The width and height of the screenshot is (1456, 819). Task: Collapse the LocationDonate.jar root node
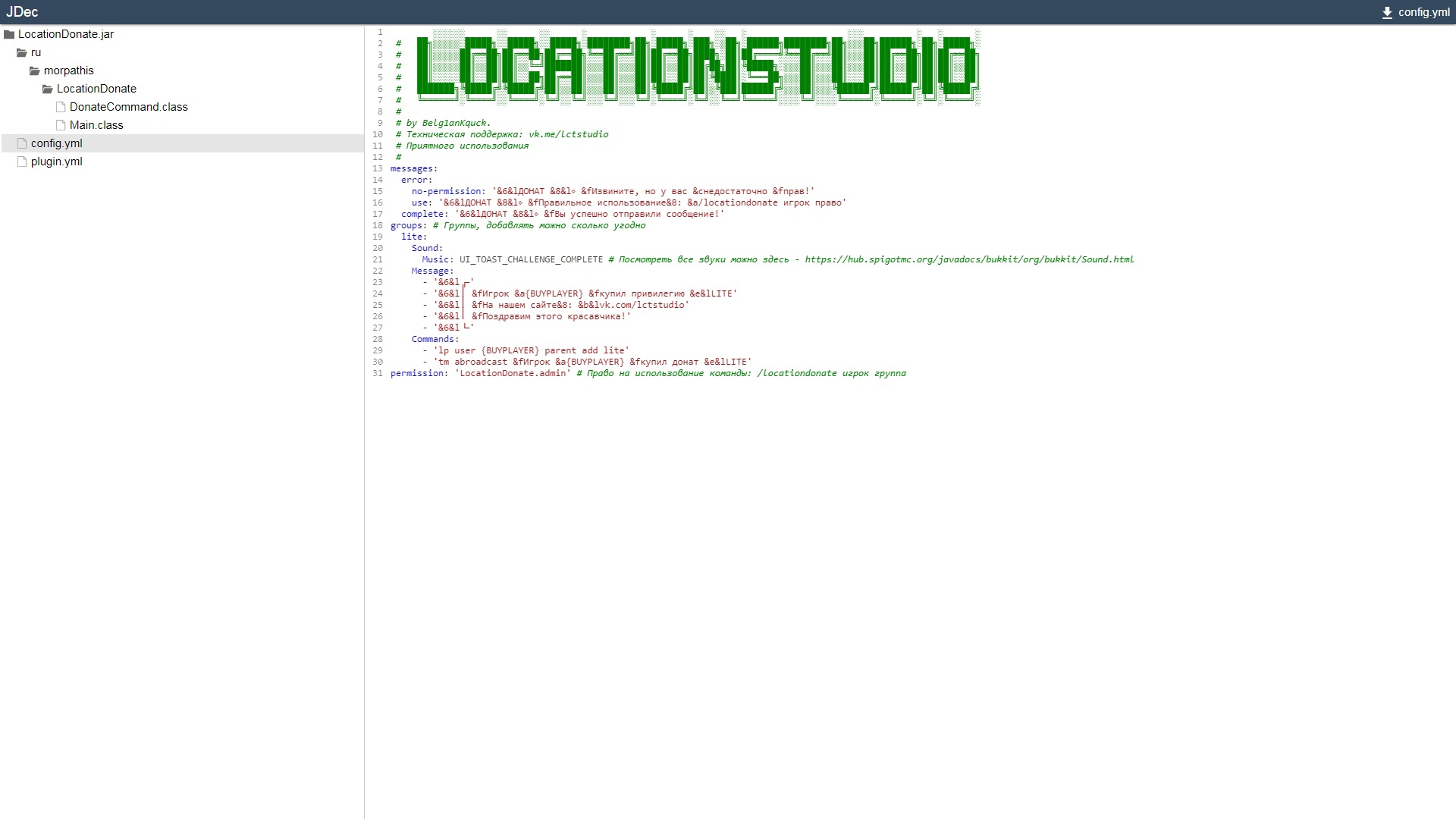pyautogui.click(x=65, y=34)
